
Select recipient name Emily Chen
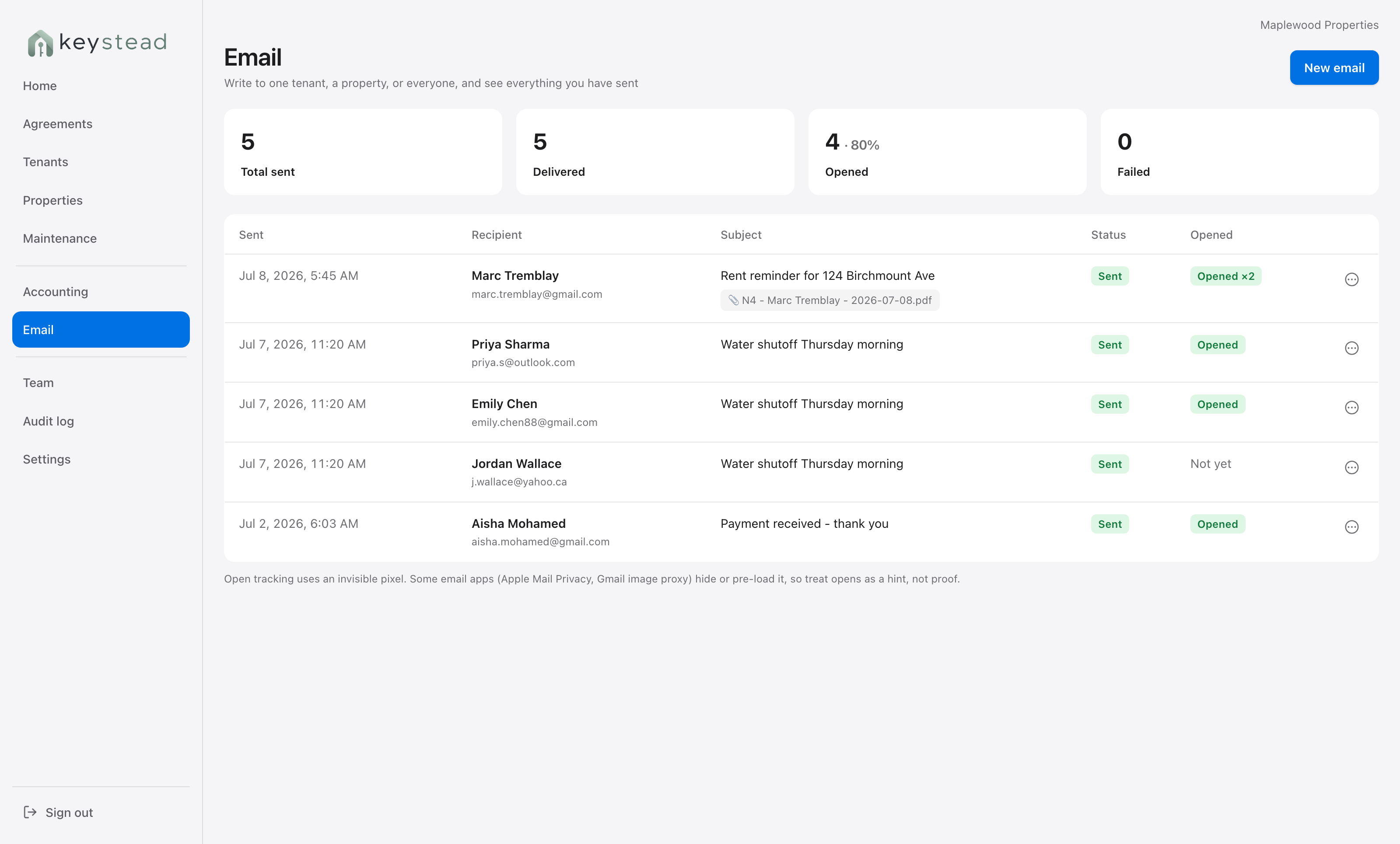pyautogui.click(x=504, y=404)
